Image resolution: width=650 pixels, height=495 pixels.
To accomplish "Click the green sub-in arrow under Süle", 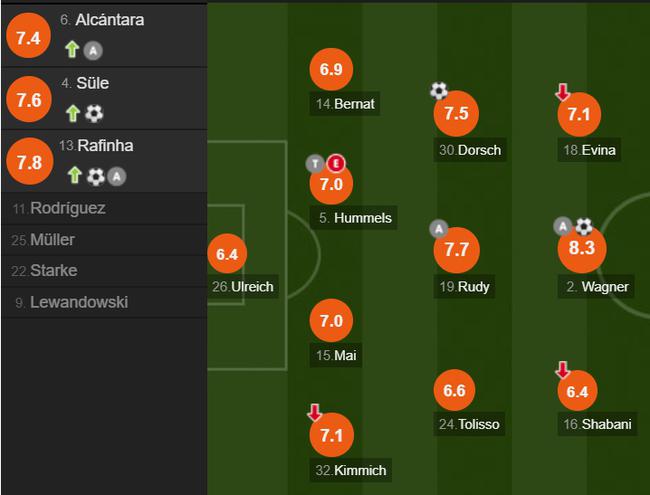I will (73, 113).
